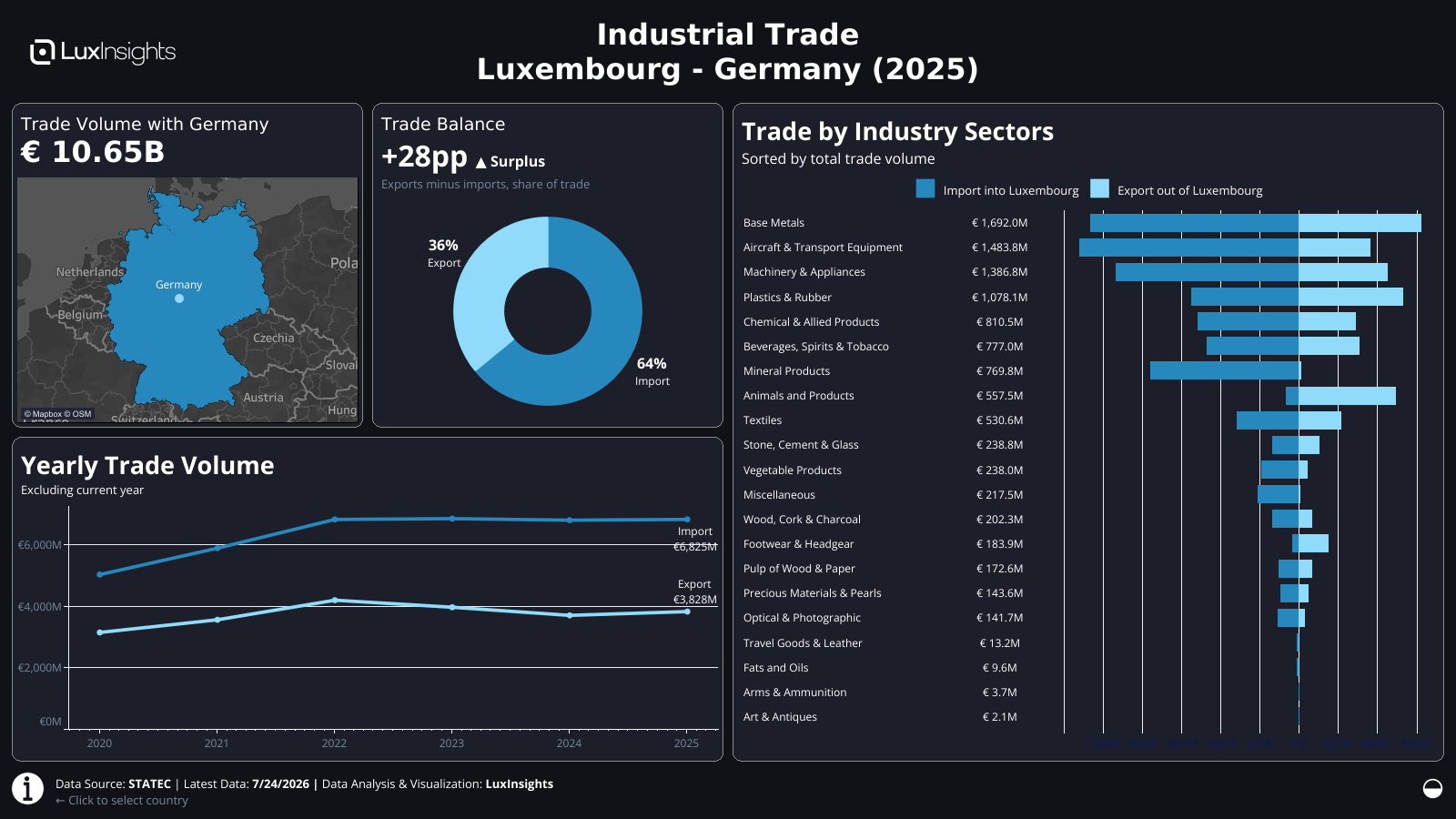This screenshot has height=819, width=1456.
Task: Select Germany marker dot on the map
Action: 179,298
